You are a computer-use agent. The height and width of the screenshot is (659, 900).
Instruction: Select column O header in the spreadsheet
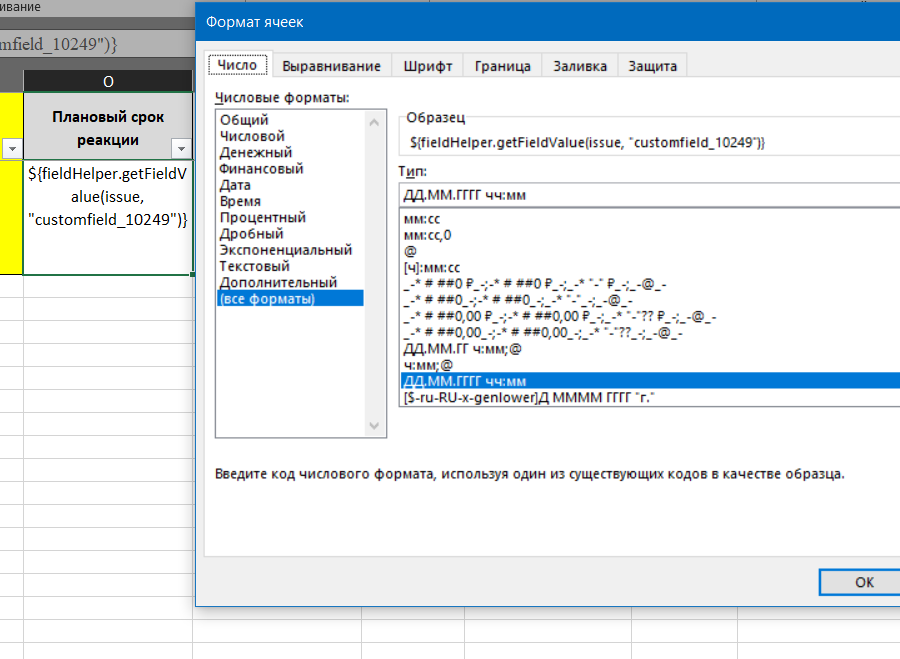pyautogui.click(x=108, y=82)
